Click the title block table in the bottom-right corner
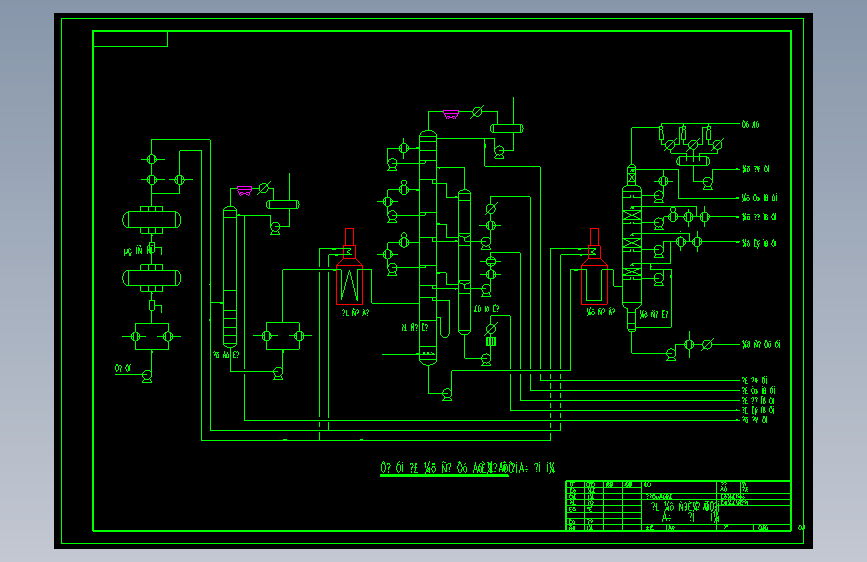The width and height of the screenshot is (867, 562). [x=678, y=506]
